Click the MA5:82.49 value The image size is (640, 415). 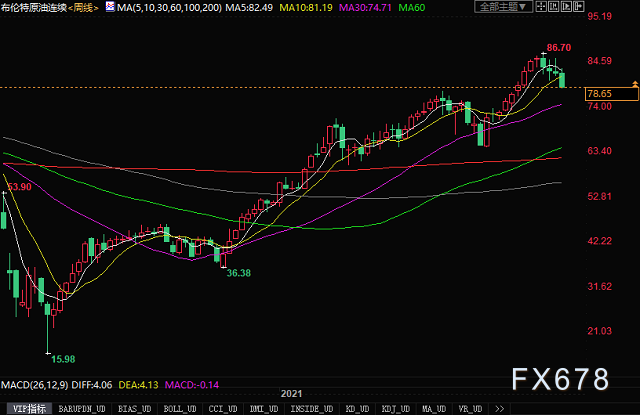pyautogui.click(x=249, y=7)
